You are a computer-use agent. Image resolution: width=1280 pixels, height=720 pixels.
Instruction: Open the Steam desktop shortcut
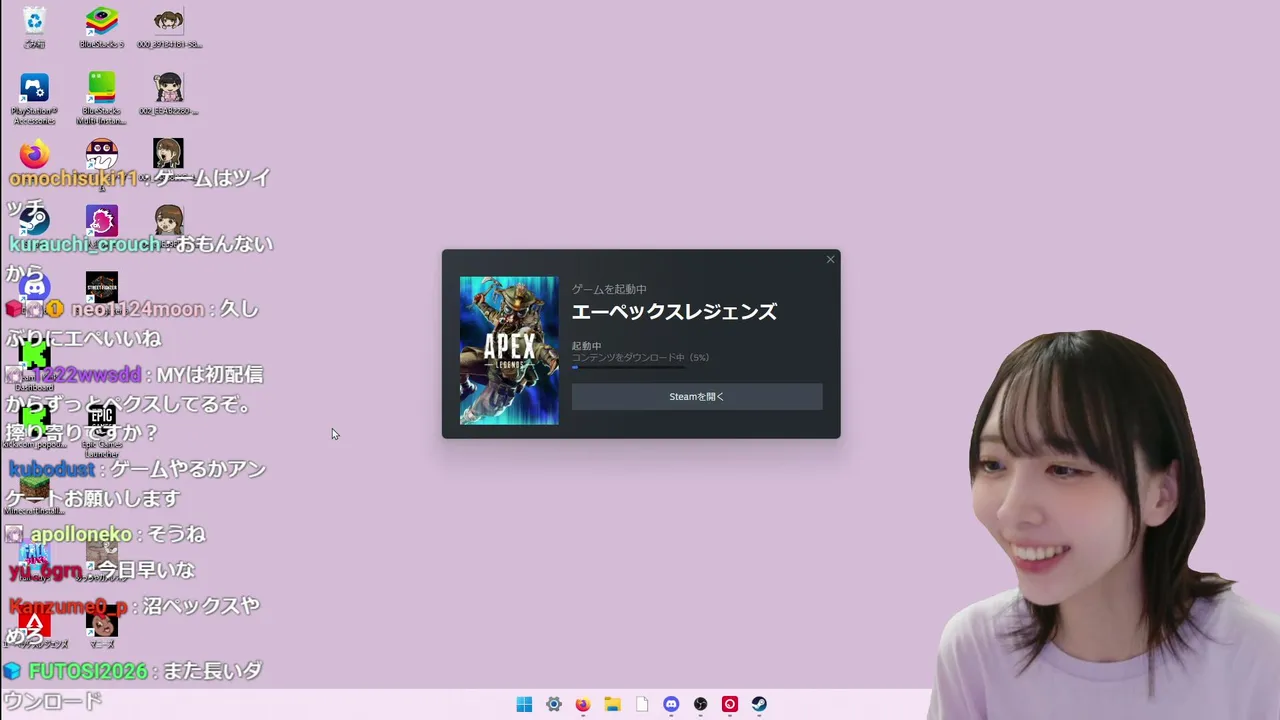pos(34,222)
